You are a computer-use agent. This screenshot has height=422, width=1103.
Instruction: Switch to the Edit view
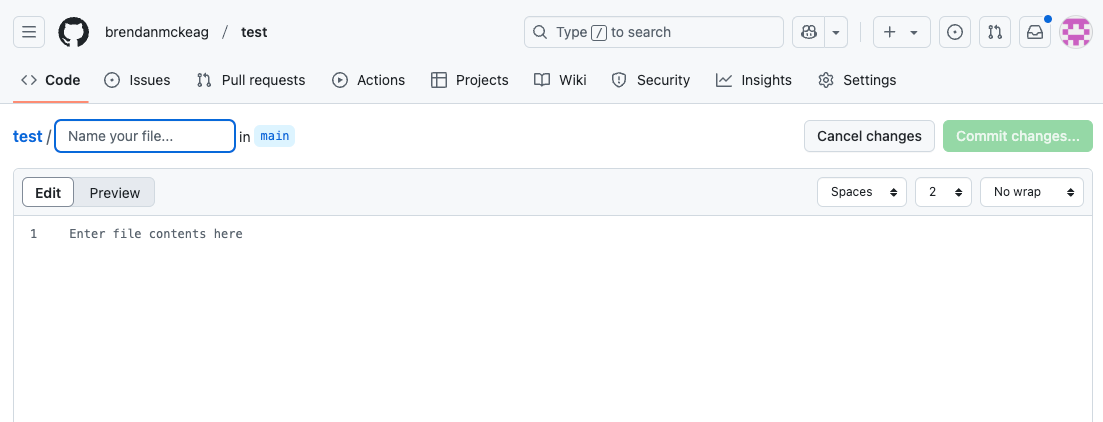click(x=48, y=193)
